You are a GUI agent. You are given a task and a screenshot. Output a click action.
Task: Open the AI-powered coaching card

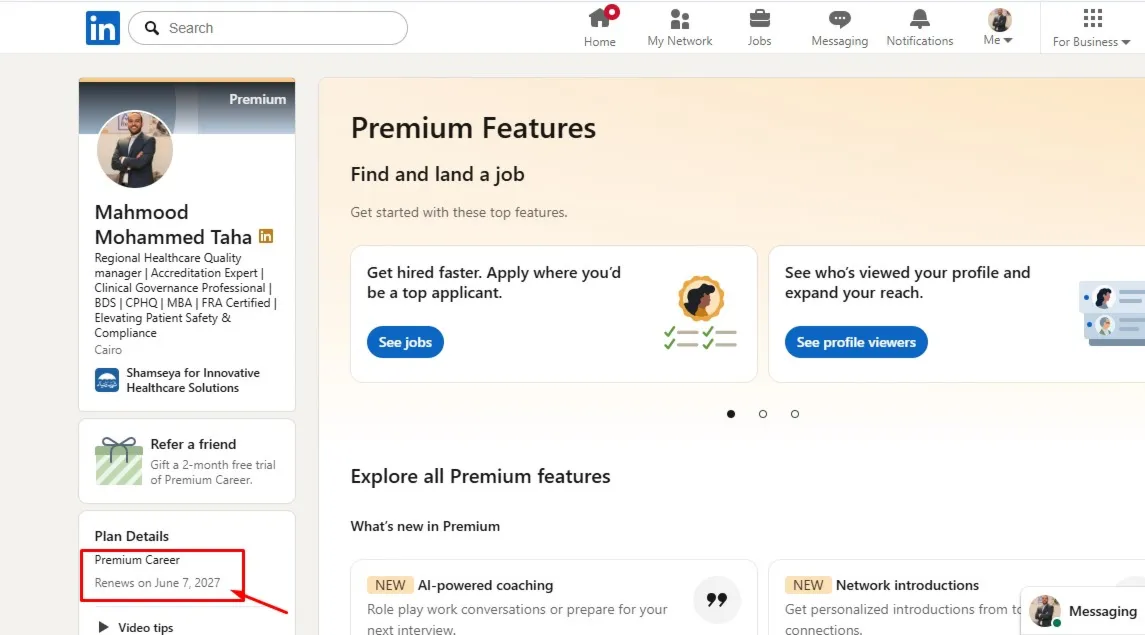click(554, 597)
